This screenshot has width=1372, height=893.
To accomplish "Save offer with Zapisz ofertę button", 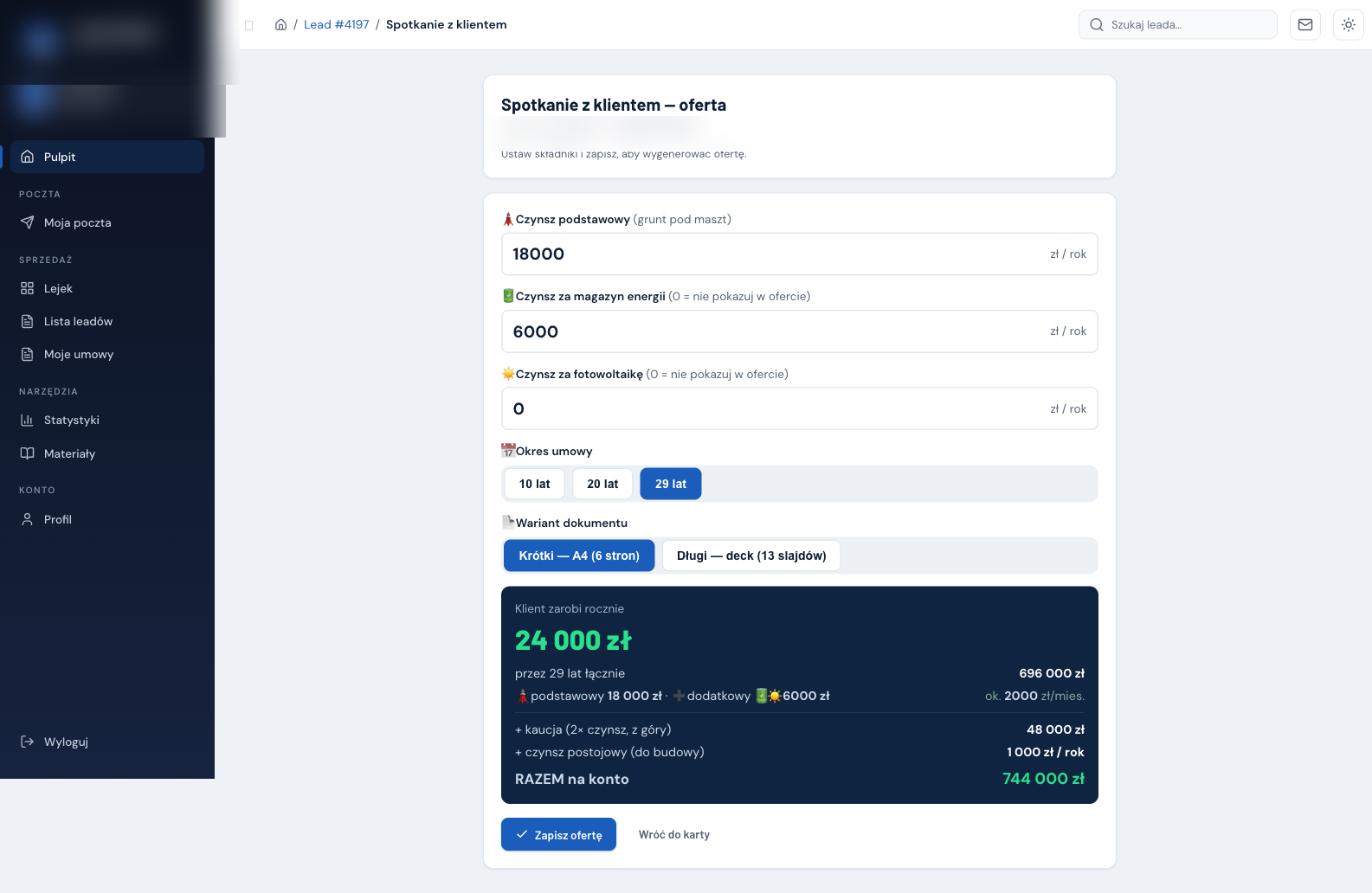I will pyautogui.click(x=558, y=834).
